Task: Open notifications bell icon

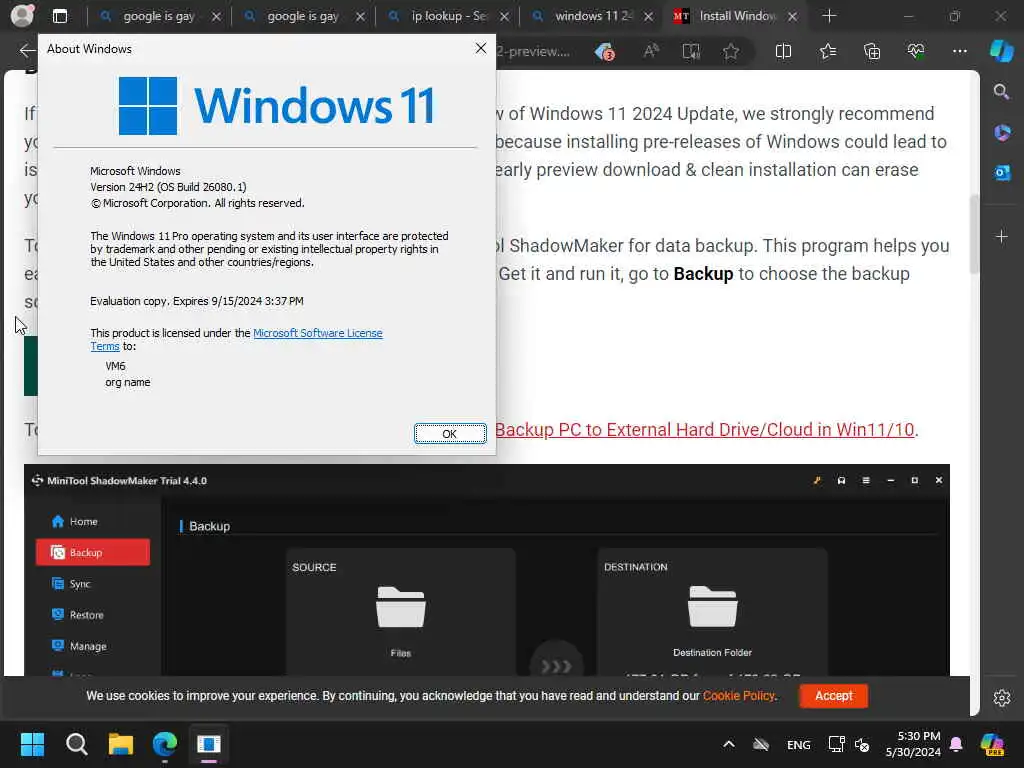Action: (x=956, y=744)
